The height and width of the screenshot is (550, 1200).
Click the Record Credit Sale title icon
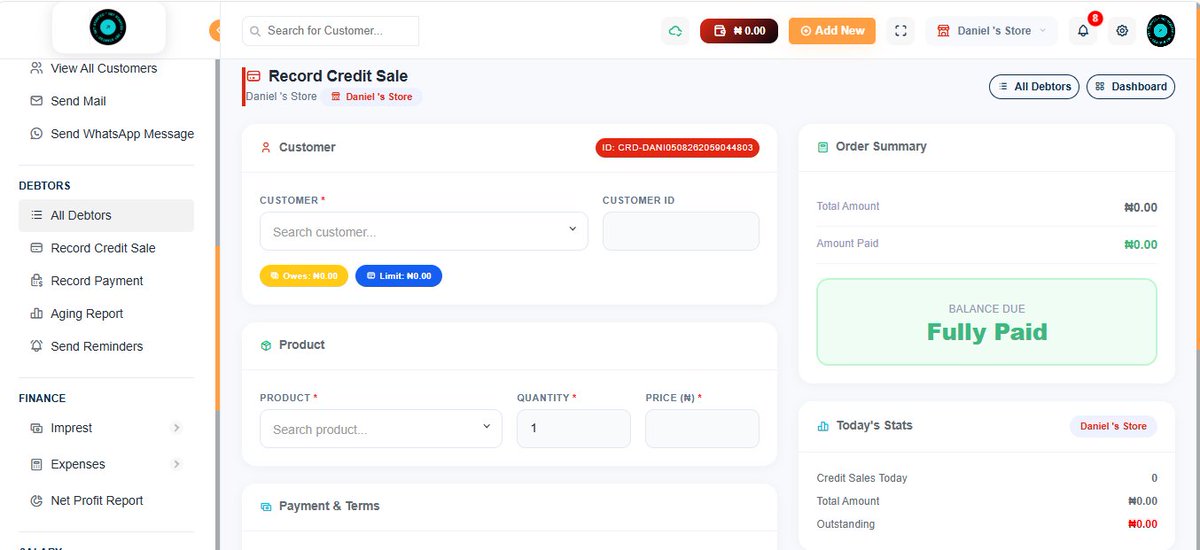(254, 76)
